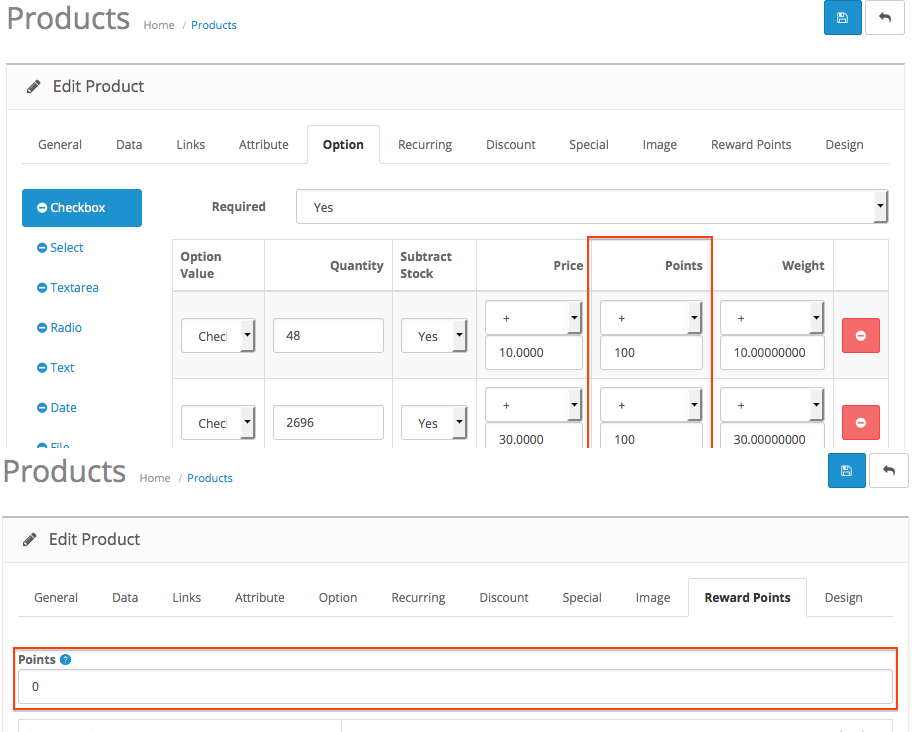This screenshot has height=732, width=912.
Task: Click the quantity field containing 2696
Action: coord(328,423)
